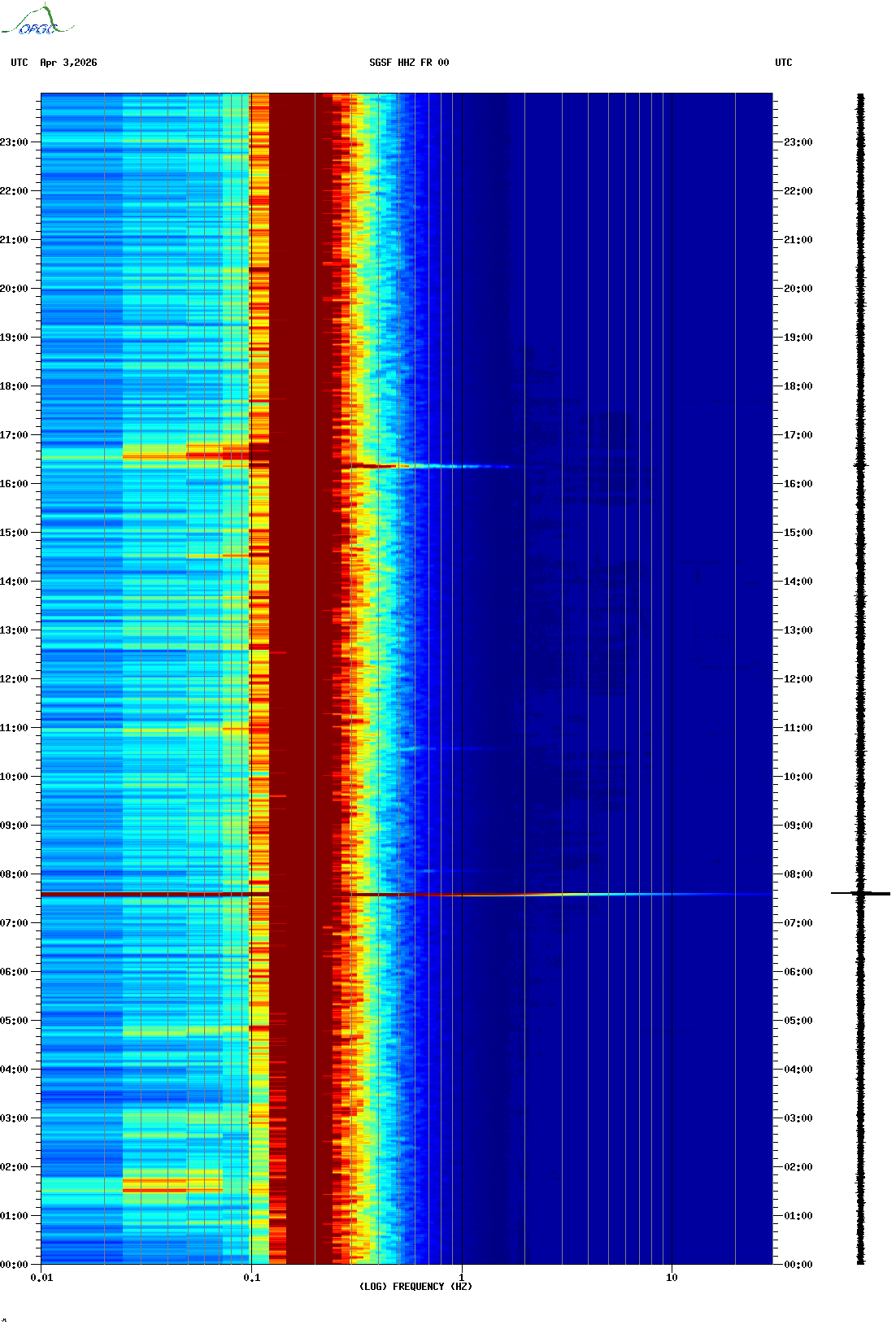Select the 00:00 tick label on right axis
This screenshot has width=896, height=1329.
[798, 1265]
